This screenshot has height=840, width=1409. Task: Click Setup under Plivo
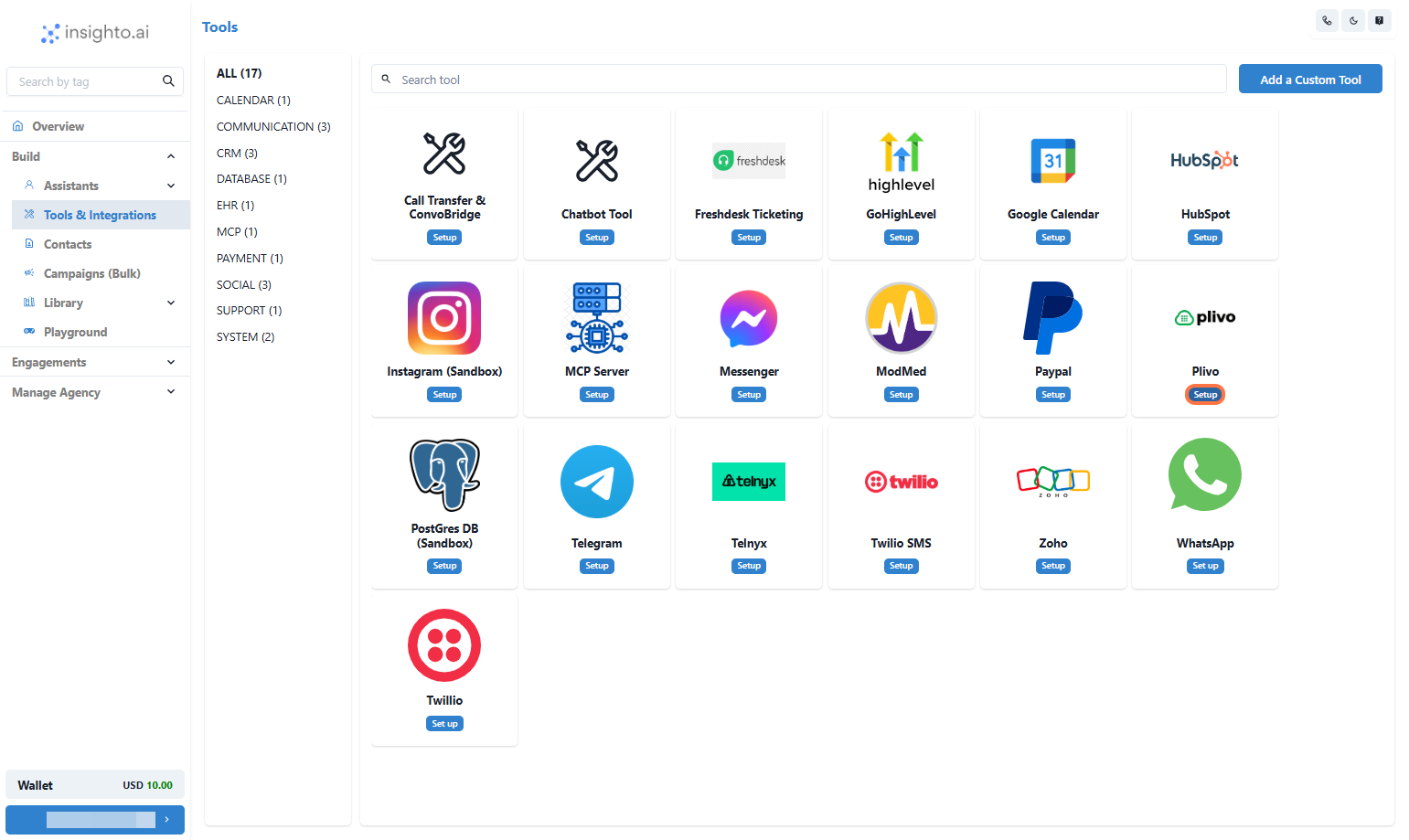[x=1205, y=395]
